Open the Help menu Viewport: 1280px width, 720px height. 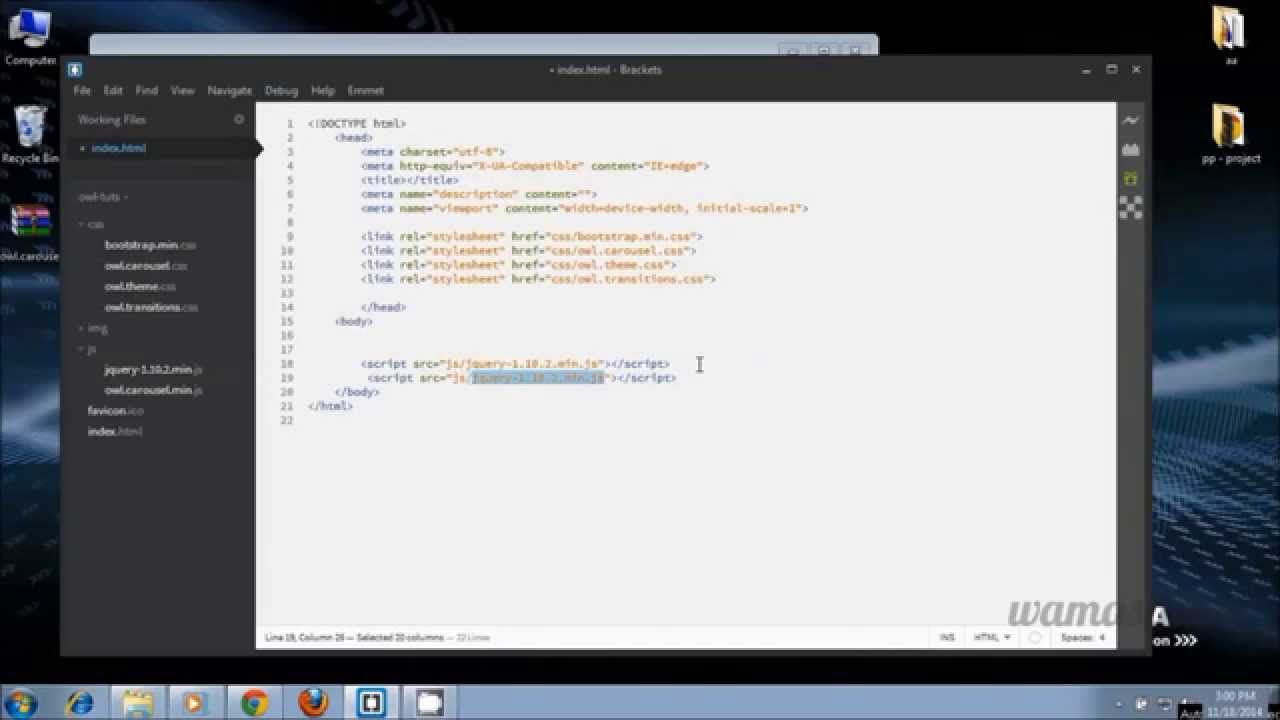(x=323, y=90)
